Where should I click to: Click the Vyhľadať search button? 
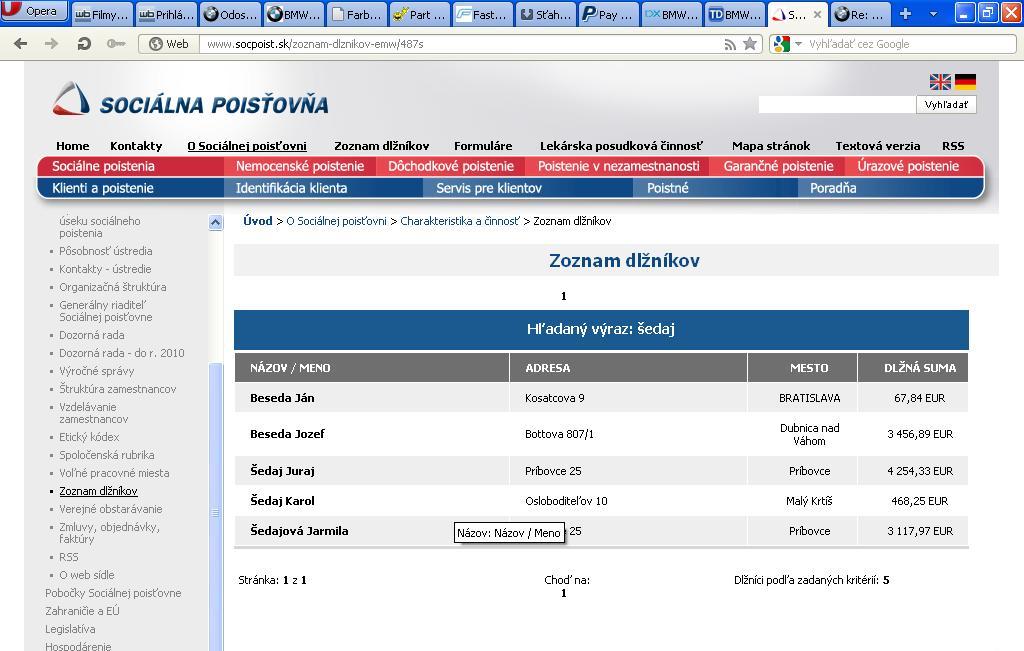[x=945, y=105]
